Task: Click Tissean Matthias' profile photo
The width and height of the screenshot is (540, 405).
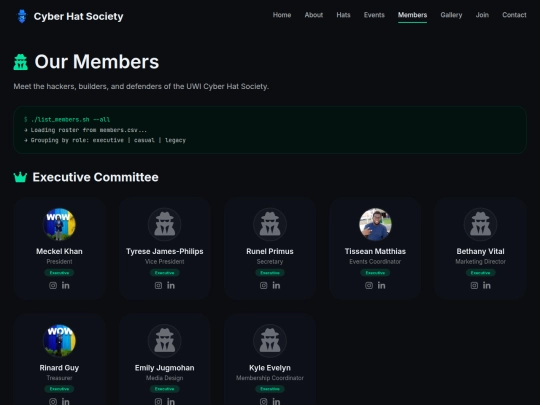Action: pos(375,224)
